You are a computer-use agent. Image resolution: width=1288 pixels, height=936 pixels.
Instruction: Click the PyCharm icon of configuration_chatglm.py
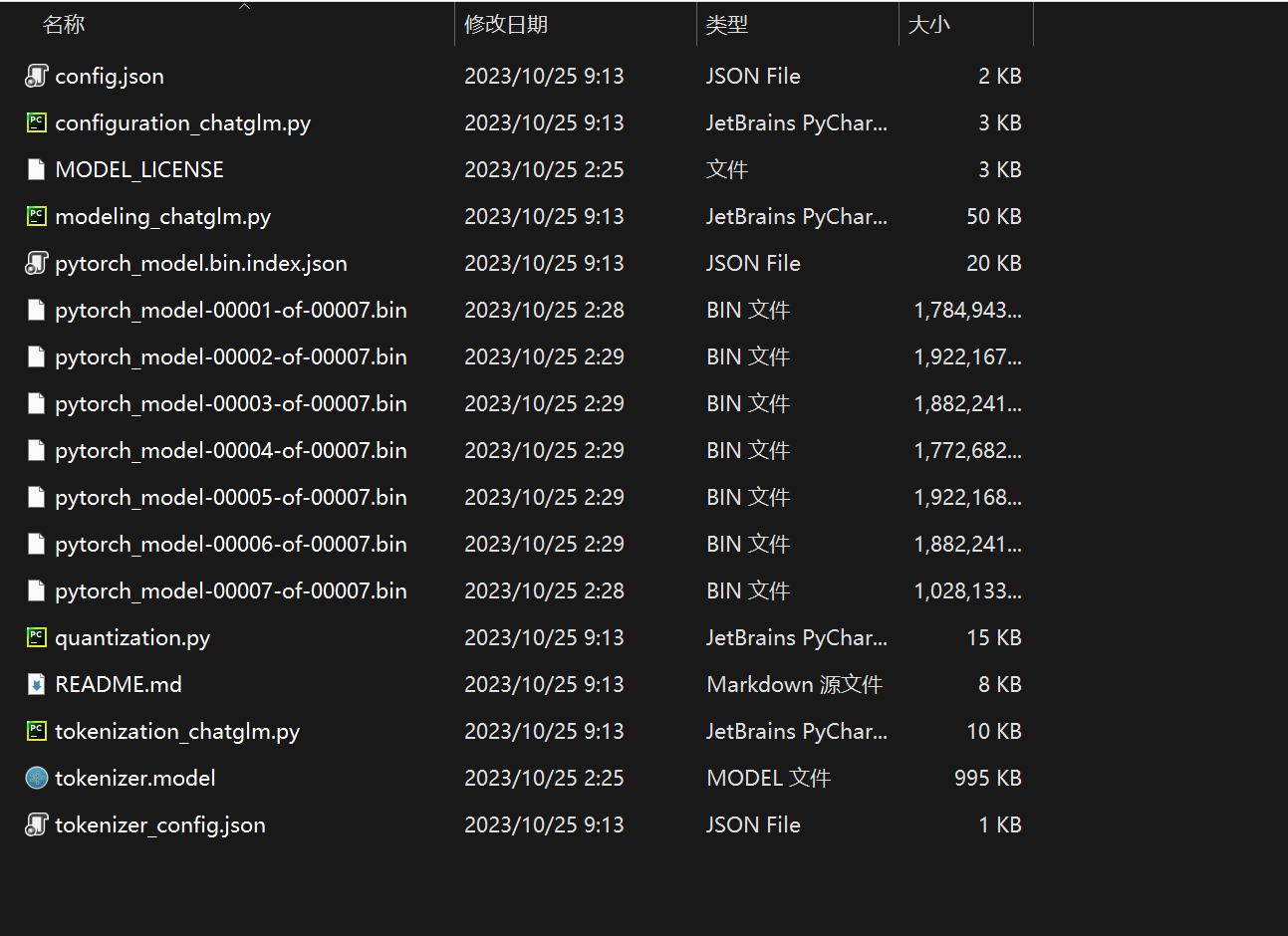click(x=37, y=122)
